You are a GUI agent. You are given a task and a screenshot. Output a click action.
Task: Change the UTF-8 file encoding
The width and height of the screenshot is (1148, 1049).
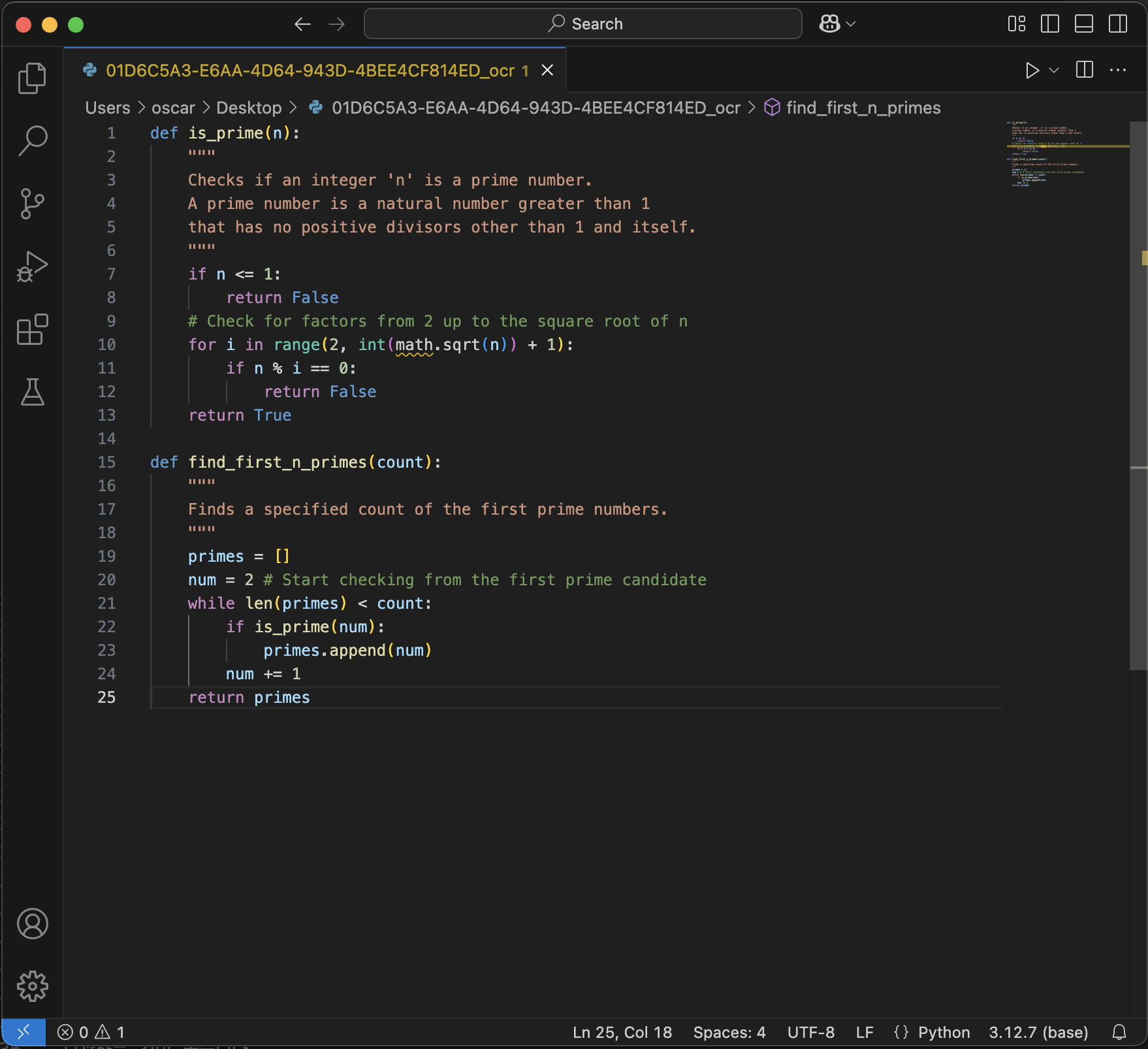(811, 1032)
